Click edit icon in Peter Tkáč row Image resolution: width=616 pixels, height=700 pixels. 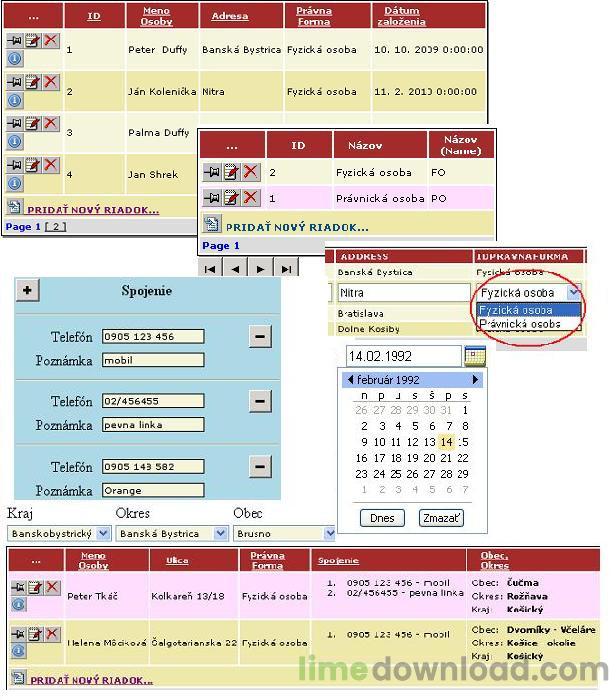[x=35, y=587]
